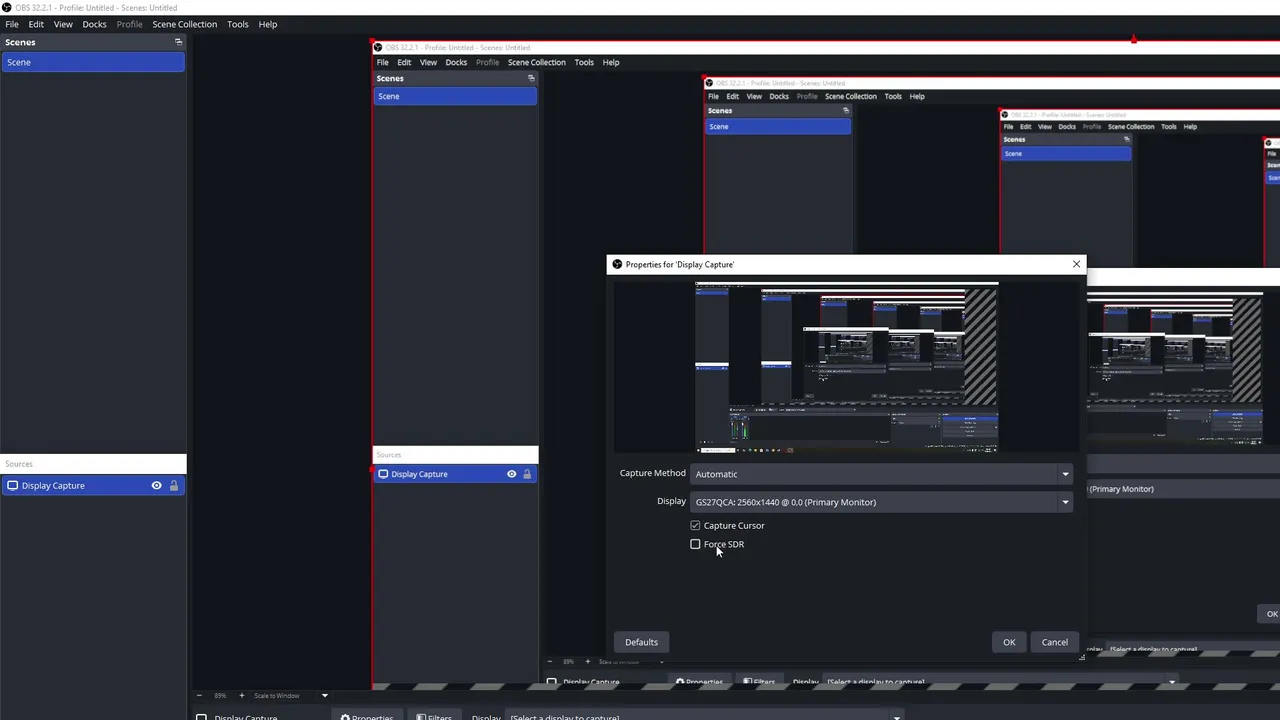The image size is (1280, 720).
Task: Toggle the lock icon on main Display Capture source
Action: (x=173, y=486)
